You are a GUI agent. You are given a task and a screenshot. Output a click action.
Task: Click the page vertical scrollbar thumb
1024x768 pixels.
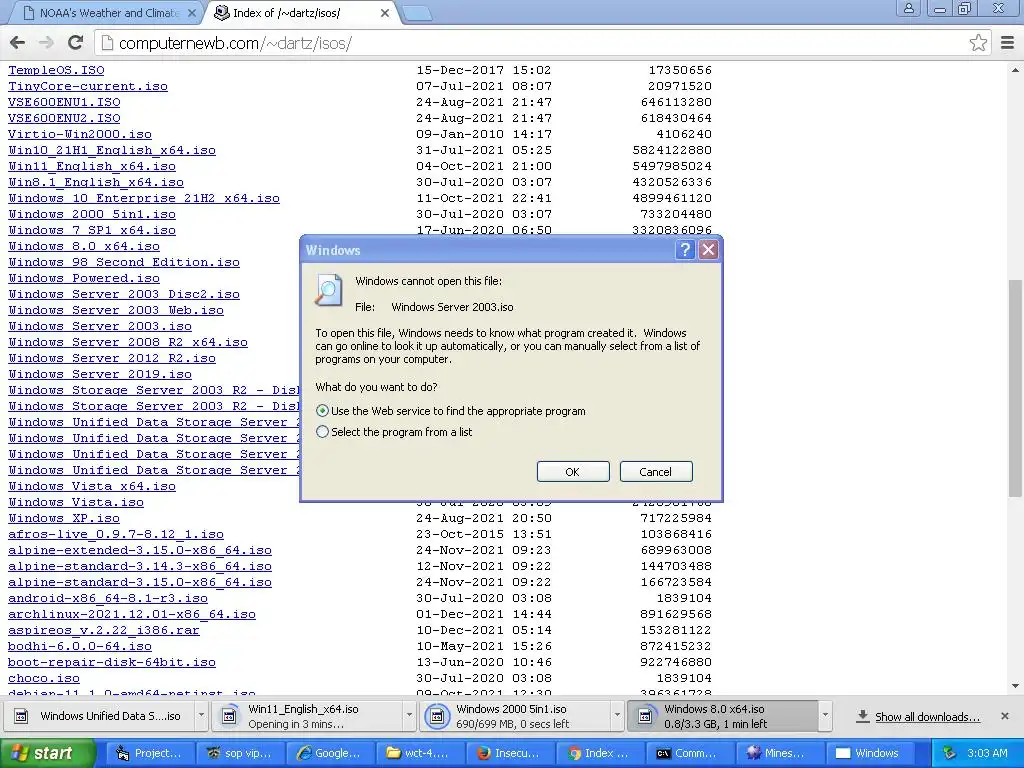[x=1015, y=389]
